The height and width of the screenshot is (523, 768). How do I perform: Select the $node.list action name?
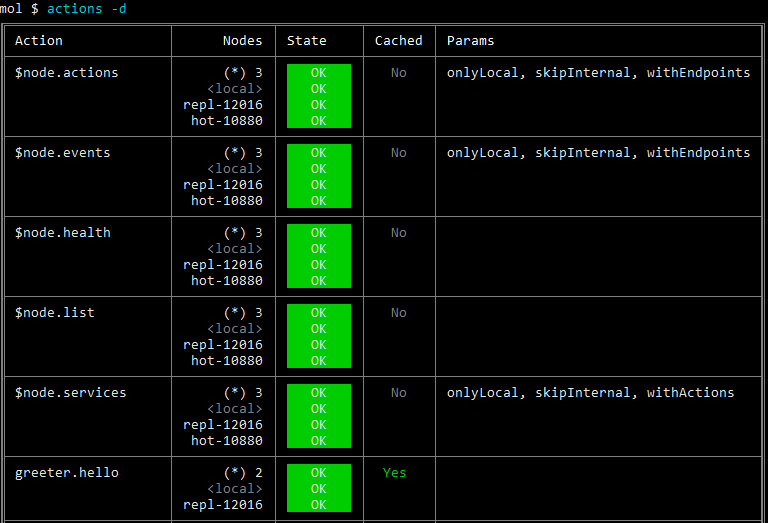[x=54, y=313]
